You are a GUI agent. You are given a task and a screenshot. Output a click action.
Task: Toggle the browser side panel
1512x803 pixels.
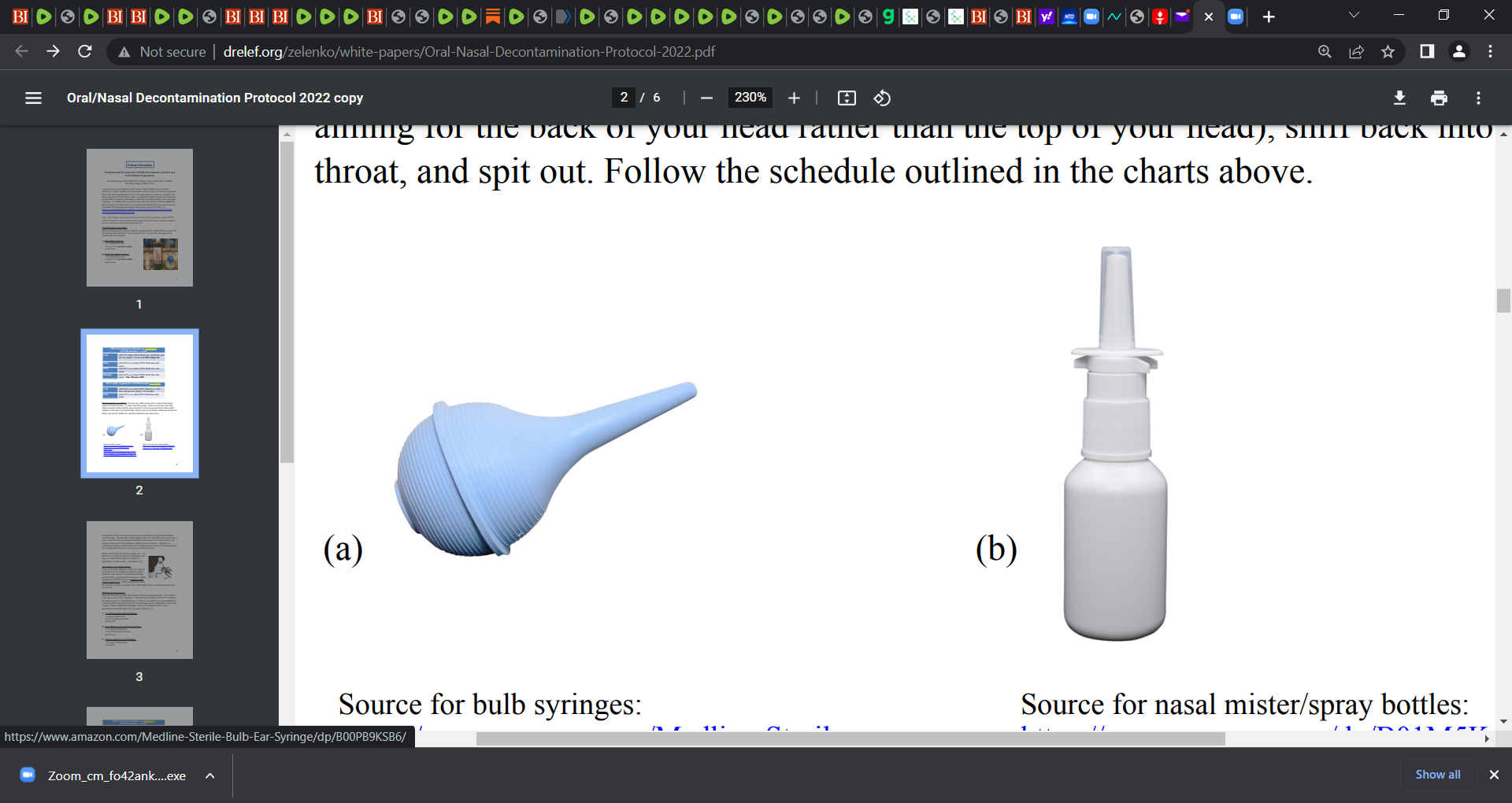coord(1426,52)
